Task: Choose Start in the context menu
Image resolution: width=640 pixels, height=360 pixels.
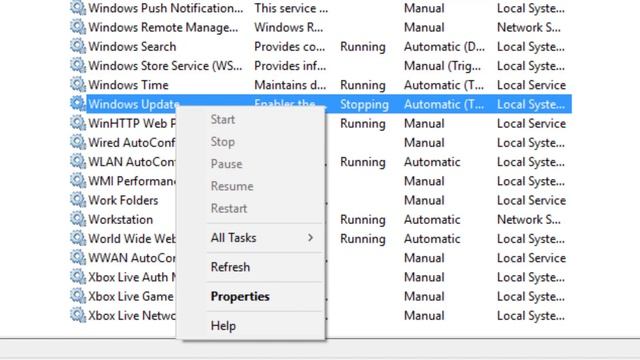Action: point(222,120)
